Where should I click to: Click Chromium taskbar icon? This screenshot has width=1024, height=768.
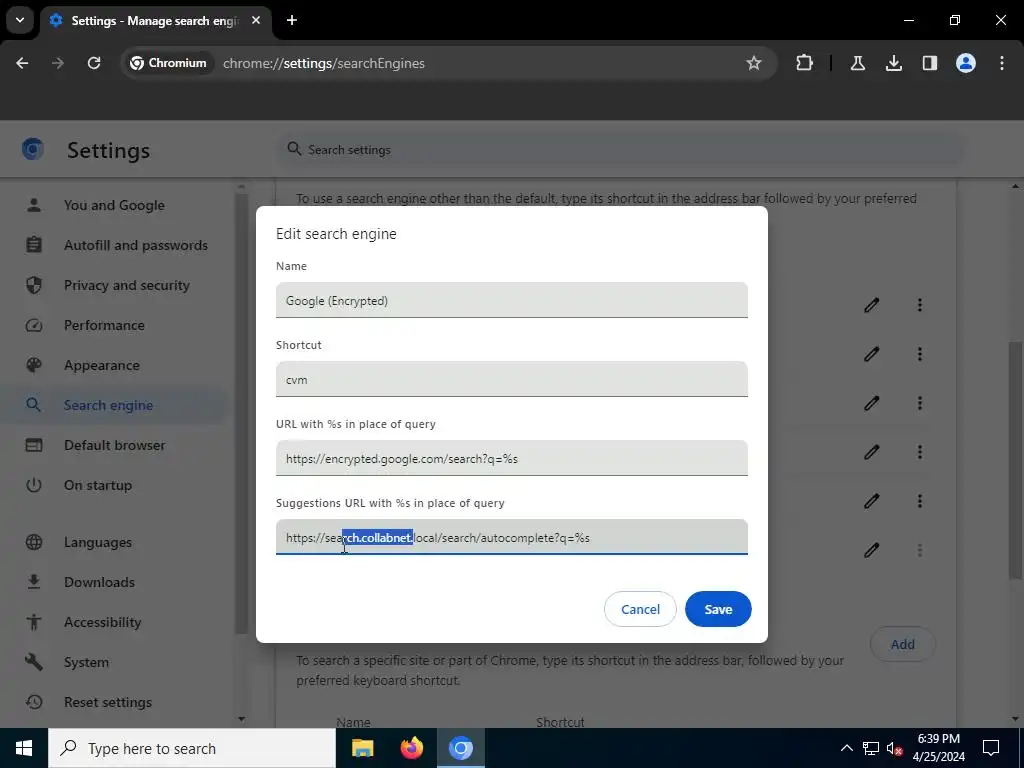pos(460,748)
